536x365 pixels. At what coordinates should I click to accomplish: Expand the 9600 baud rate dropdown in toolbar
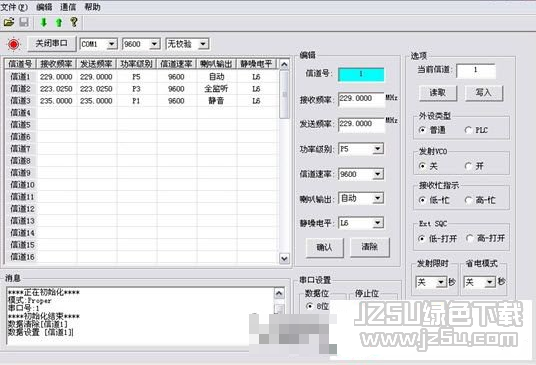155,44
